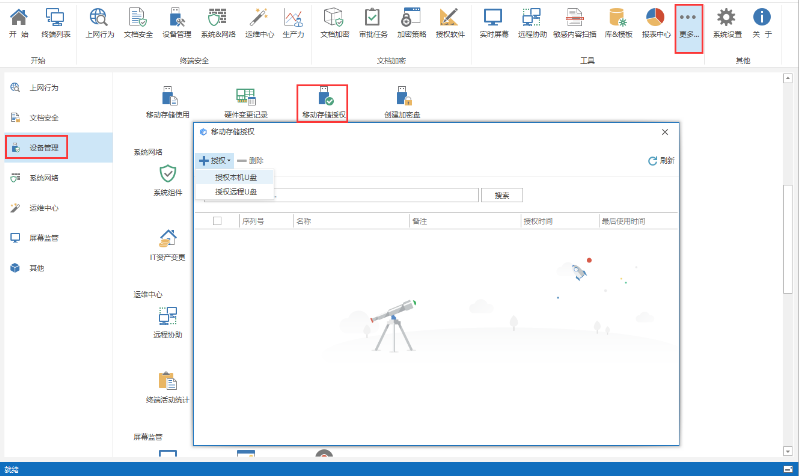Open 加密策略 lock icon

coord(411,23)
